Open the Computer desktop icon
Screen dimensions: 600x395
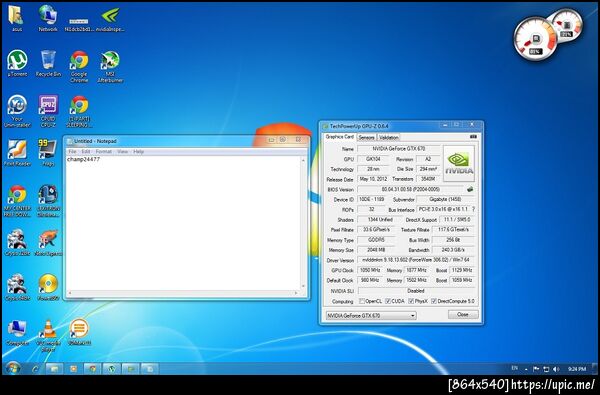tap(17, 332)
